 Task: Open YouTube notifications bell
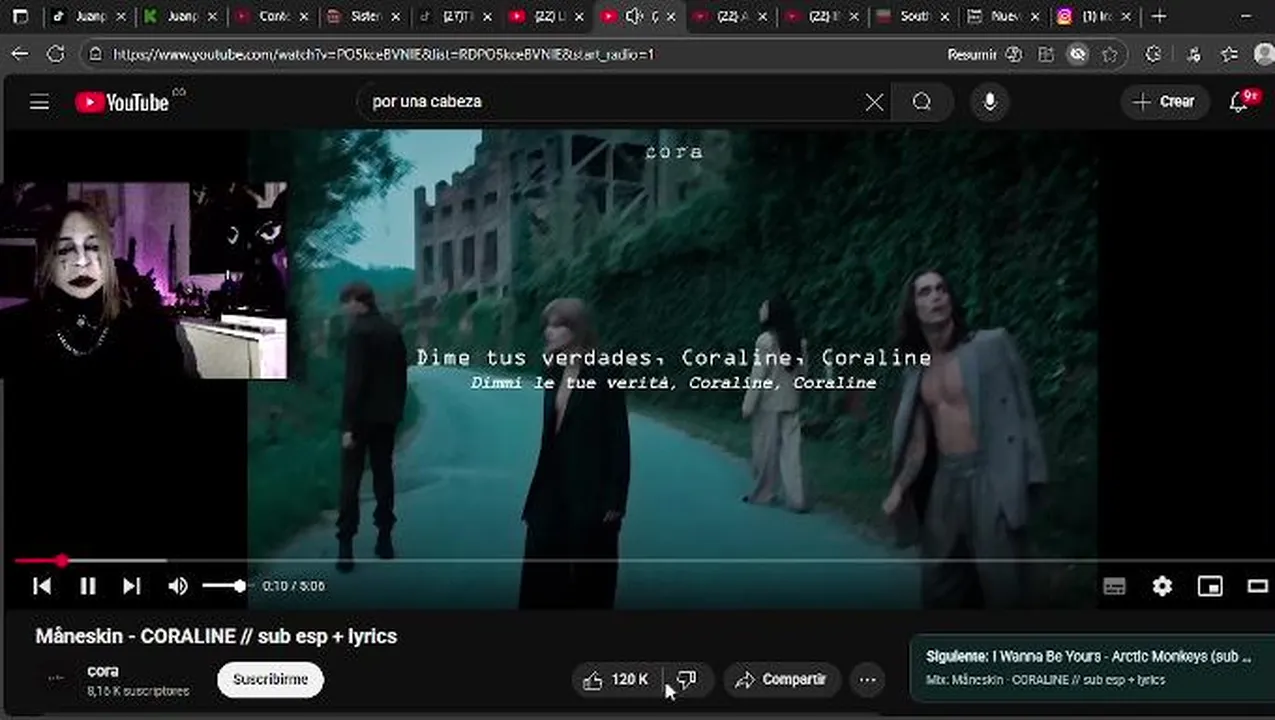(1240, 102)
